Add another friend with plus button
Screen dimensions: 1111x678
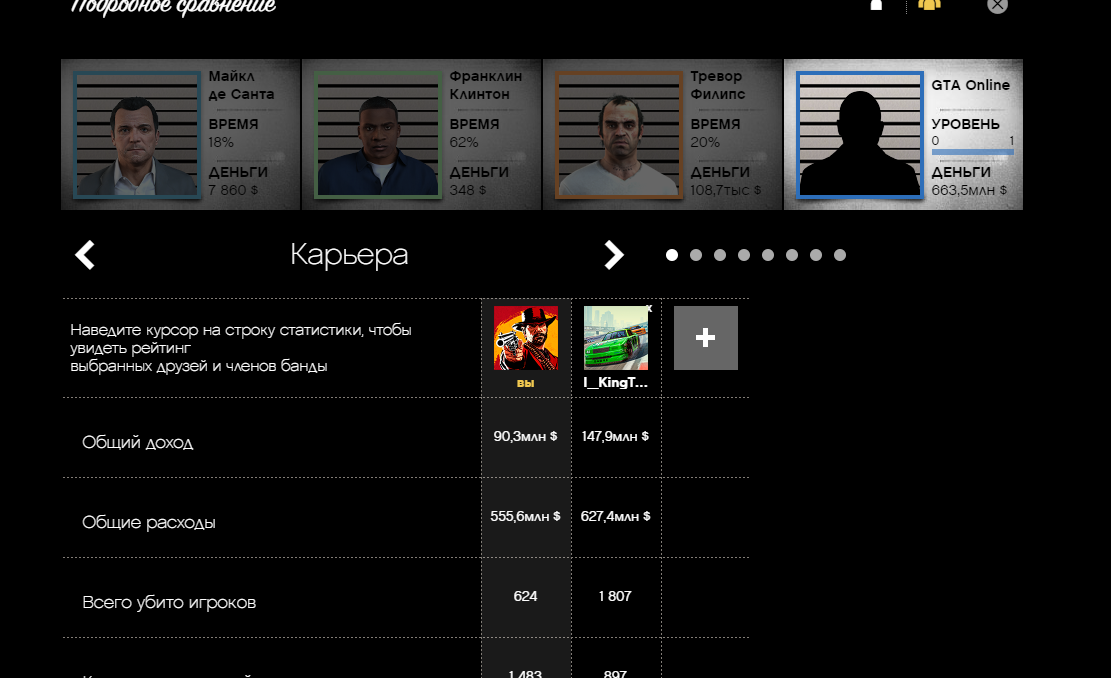[706, 338]
